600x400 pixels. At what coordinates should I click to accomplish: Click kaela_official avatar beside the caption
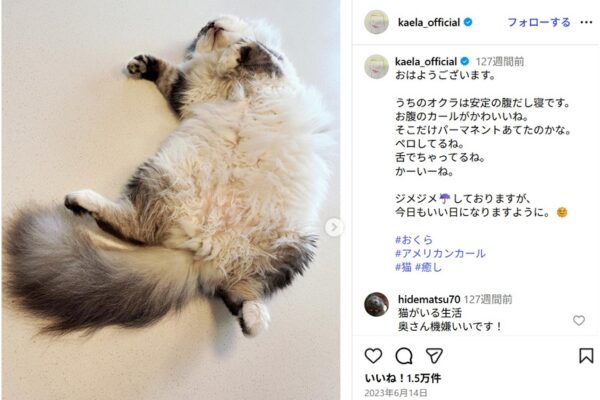tap(377, 67)
